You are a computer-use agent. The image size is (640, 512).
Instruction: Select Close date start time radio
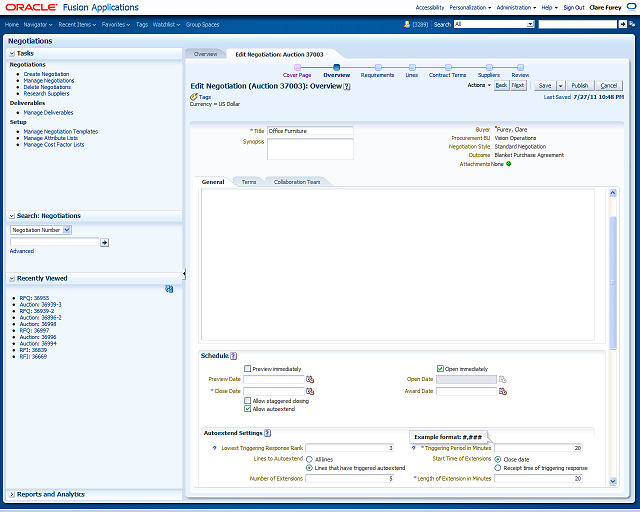[x=498, y=460]
